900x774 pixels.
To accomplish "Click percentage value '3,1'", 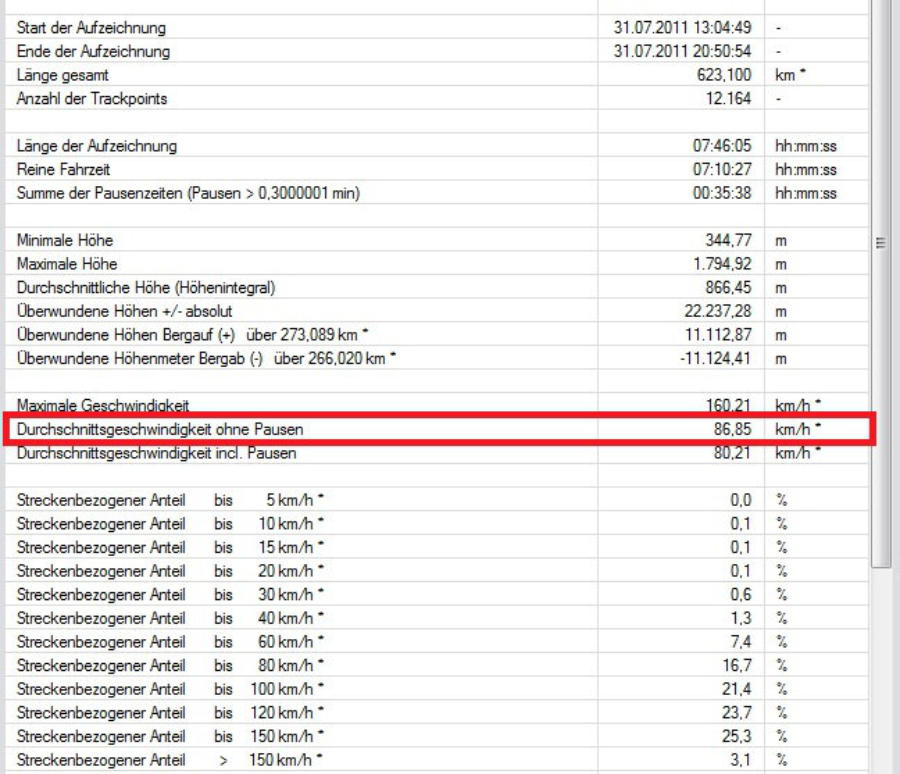I will pos(740,759).
